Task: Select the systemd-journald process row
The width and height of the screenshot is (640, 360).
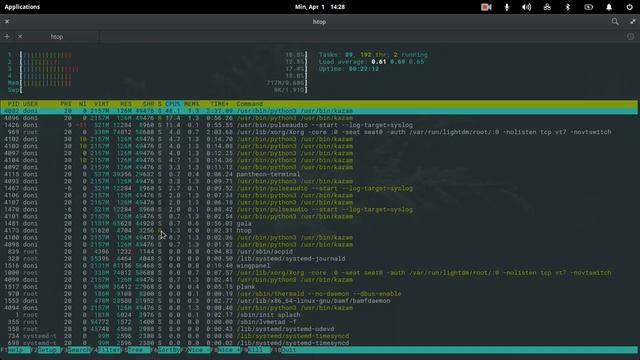Action: 319,259
